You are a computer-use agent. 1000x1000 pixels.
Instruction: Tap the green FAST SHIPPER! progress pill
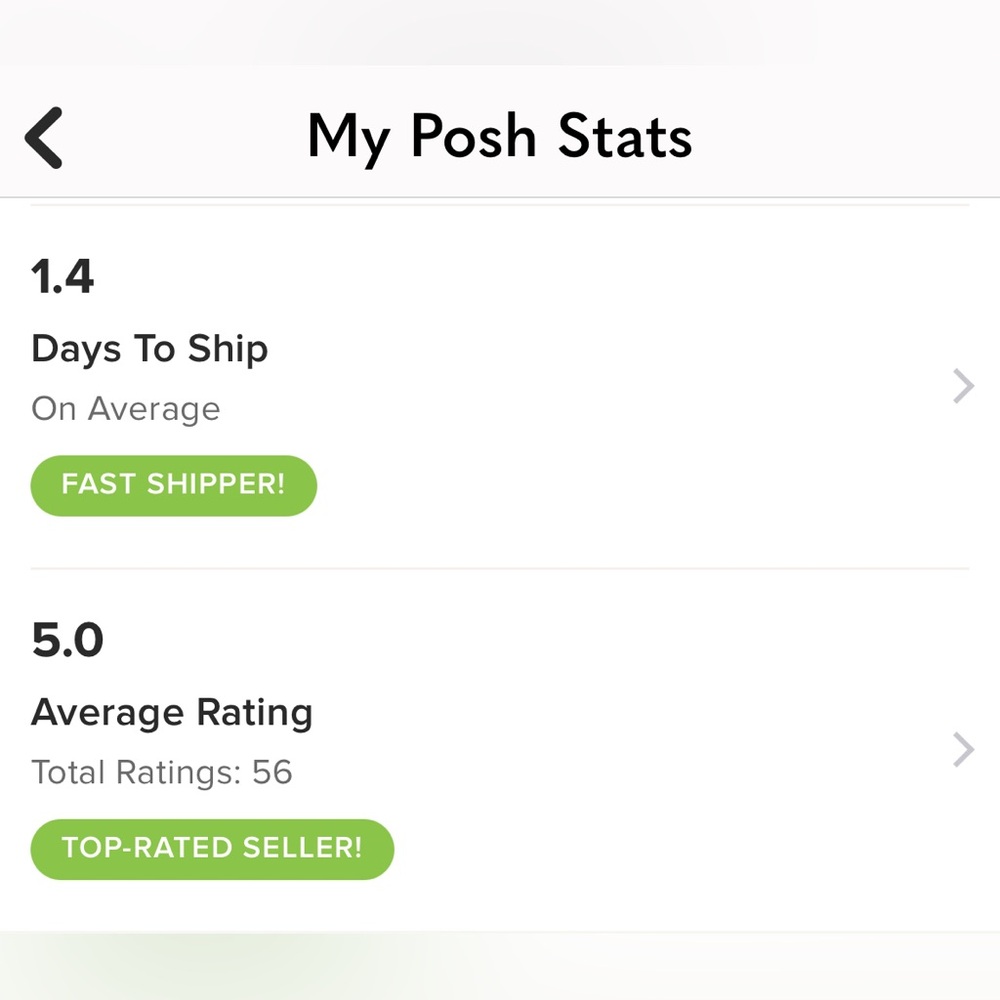(172, 485)
